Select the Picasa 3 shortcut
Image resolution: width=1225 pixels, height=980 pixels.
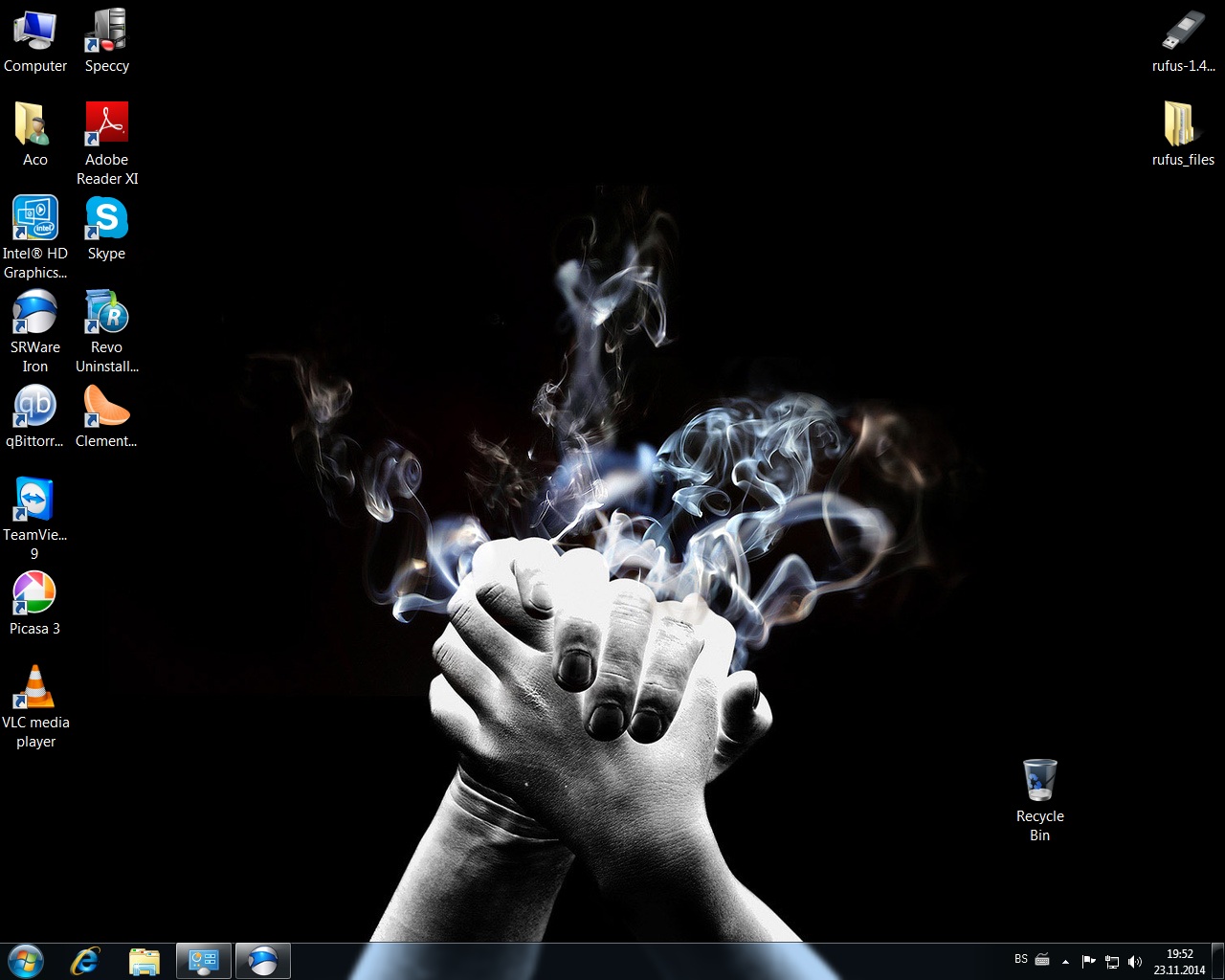point(35,604)
